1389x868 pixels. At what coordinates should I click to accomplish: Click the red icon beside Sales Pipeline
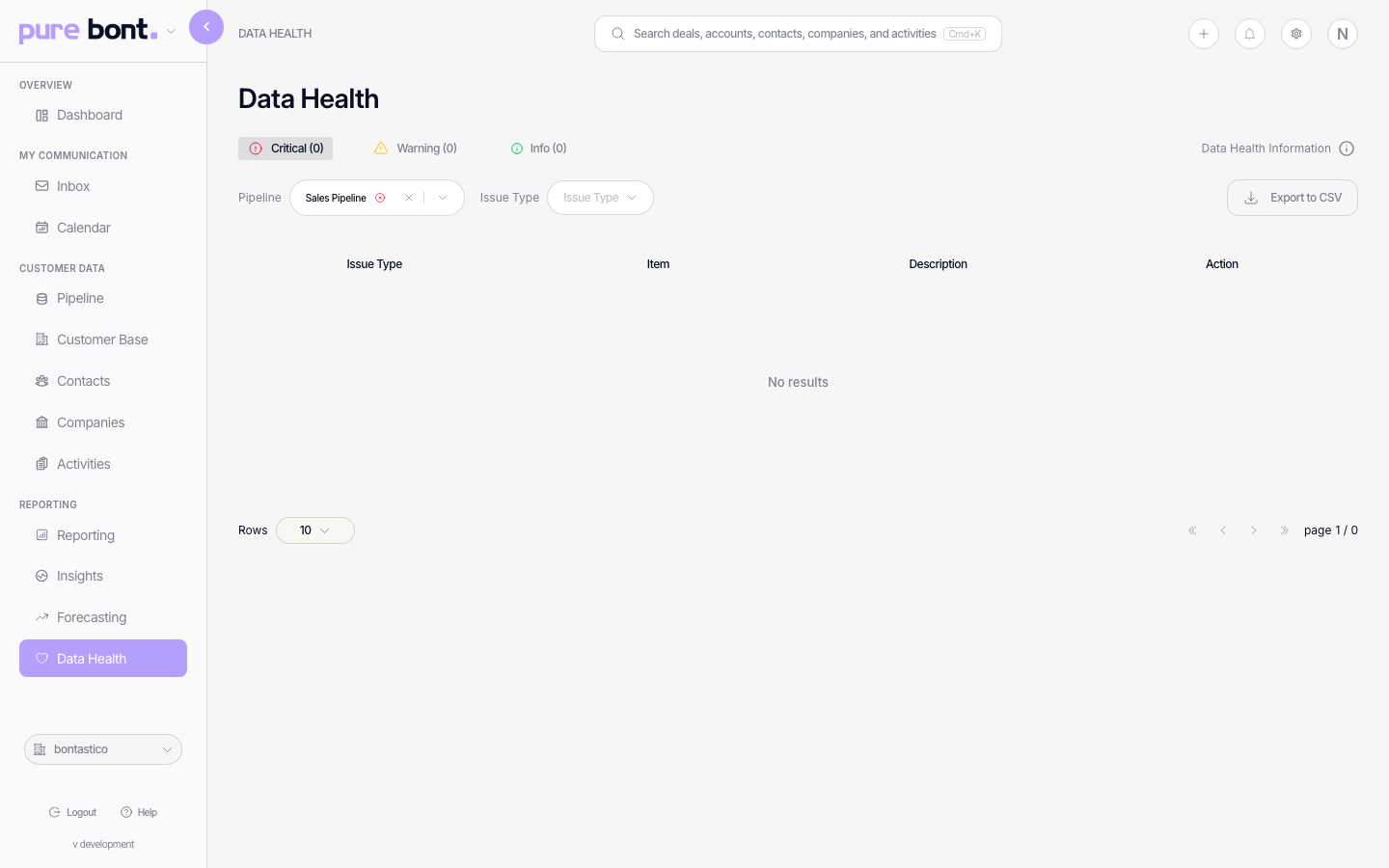[380, 198]
